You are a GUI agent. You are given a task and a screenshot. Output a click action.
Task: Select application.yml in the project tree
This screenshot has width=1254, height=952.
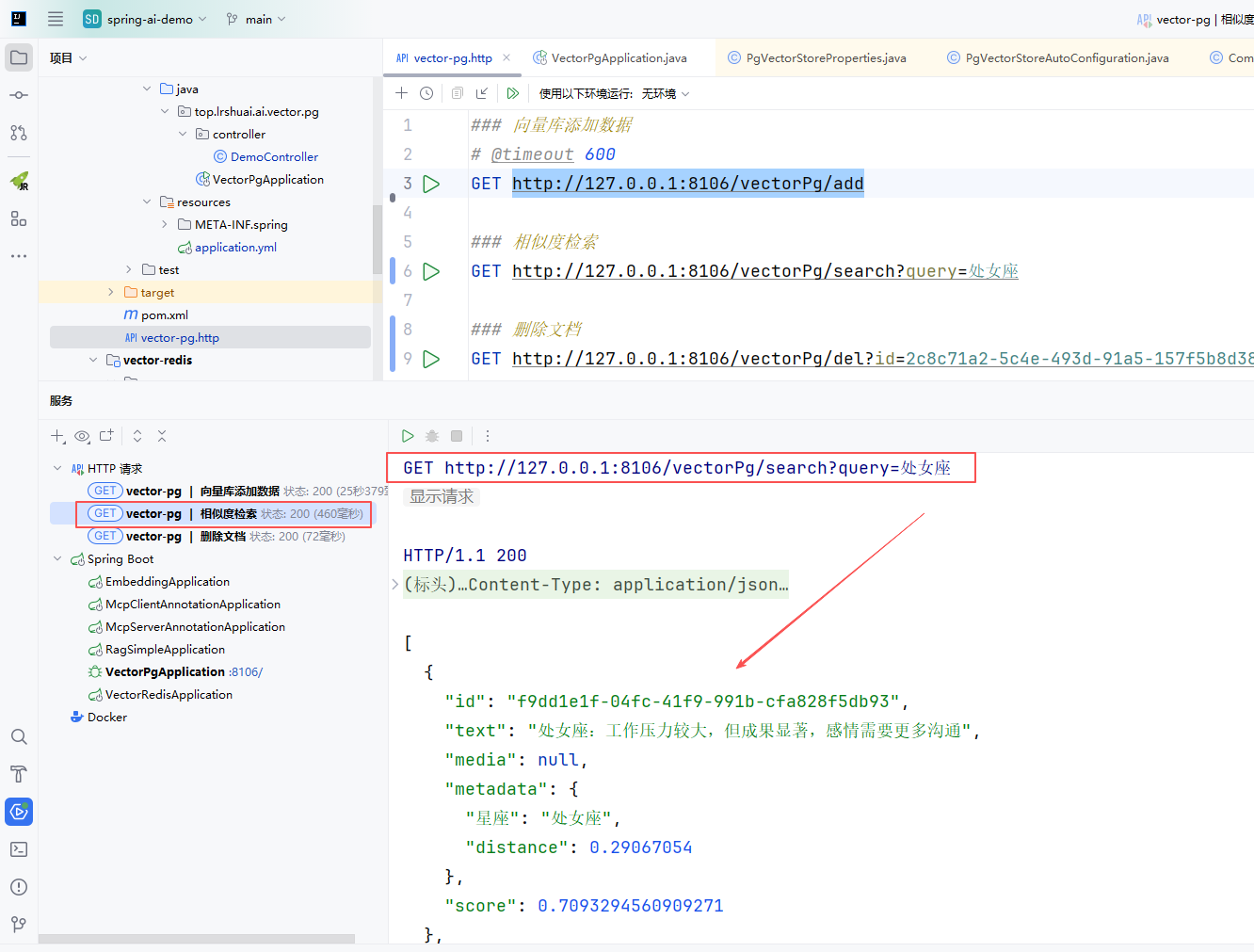click(x=235, y=248)
